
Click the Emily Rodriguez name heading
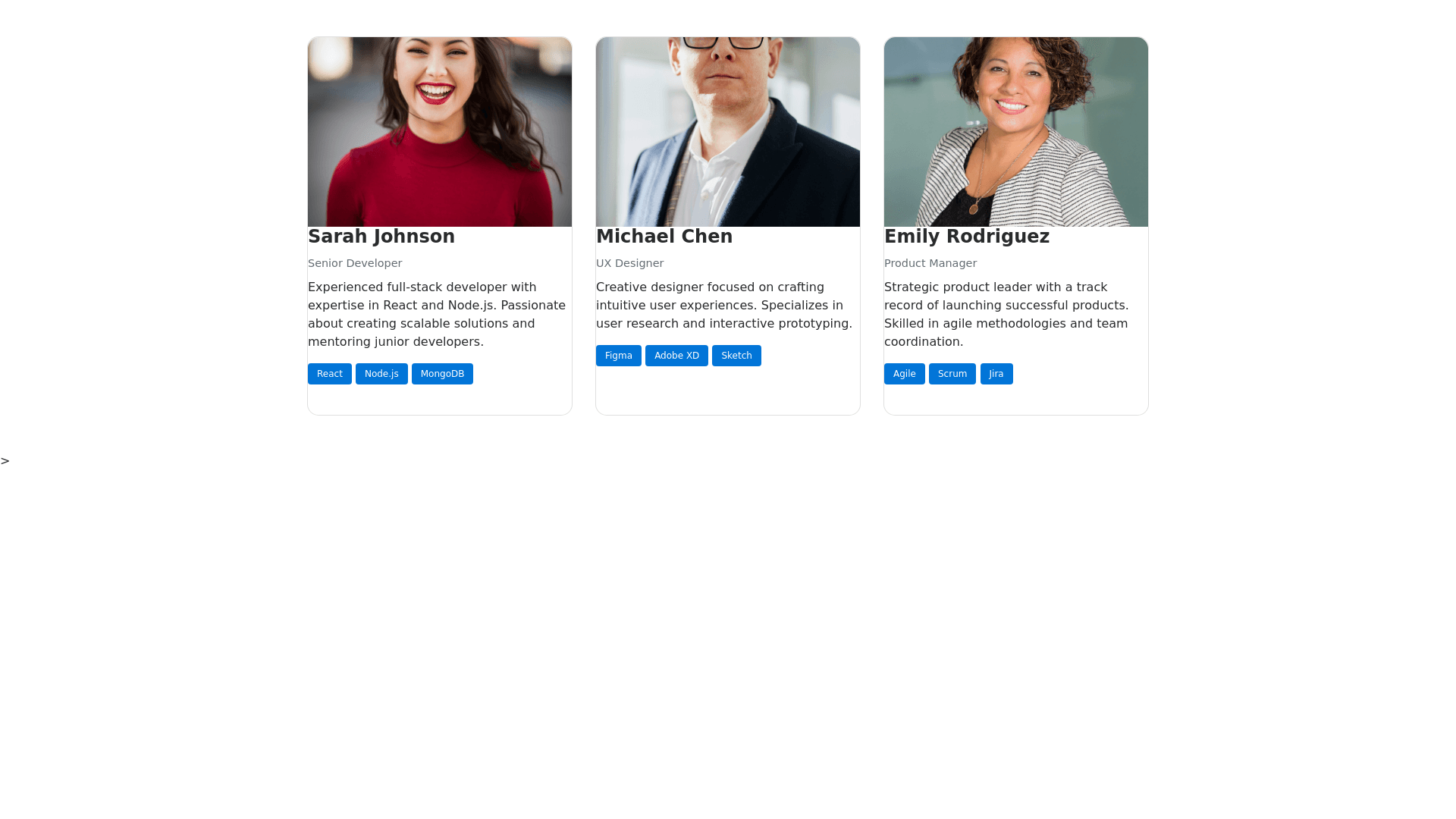[967, 237]
